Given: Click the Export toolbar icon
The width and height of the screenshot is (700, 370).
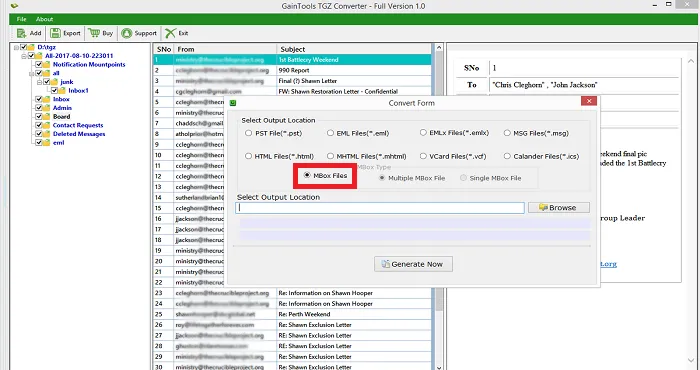Looking at the screenshot, I should pyautogui.click(x=55, y=33).
